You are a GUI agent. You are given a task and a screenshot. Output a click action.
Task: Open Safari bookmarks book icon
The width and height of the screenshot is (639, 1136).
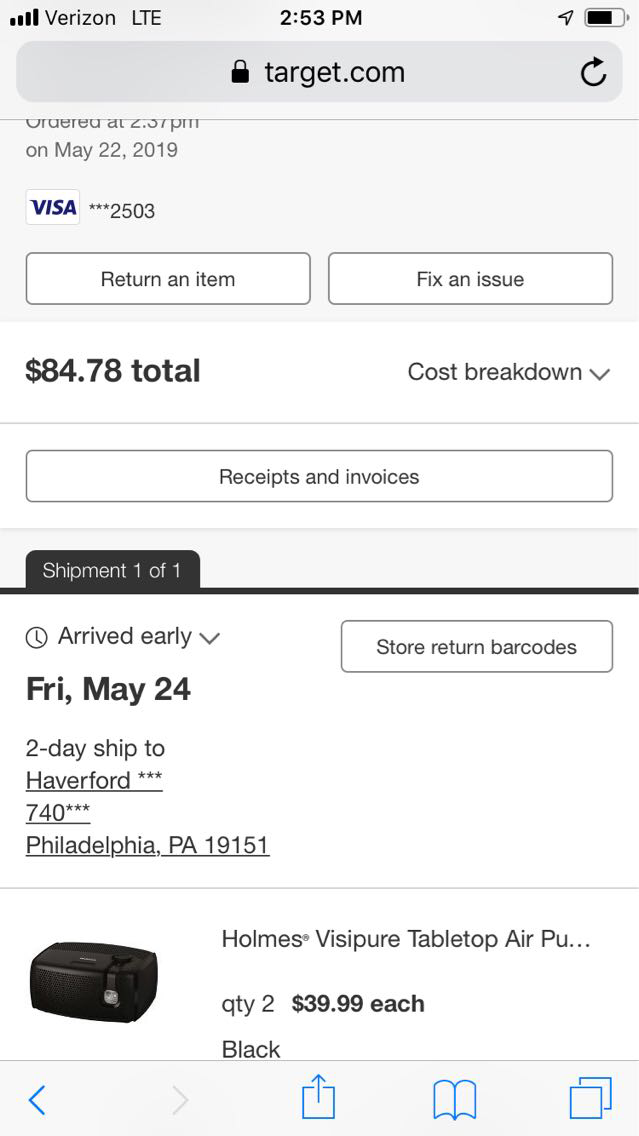(454, 1100)
